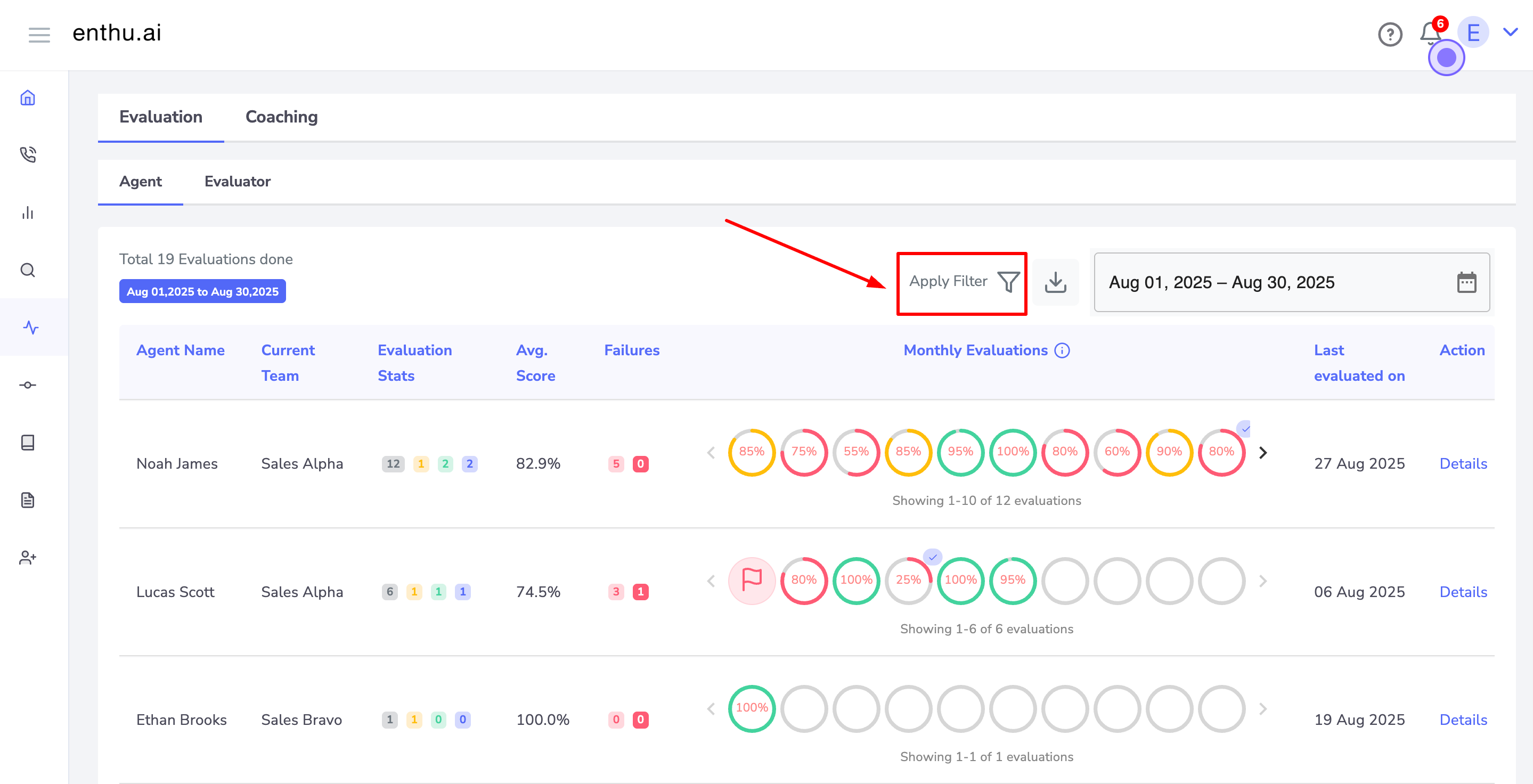Click Noah James's pink 5 failures badge
1533x784 pixels.
coord(616,464)
